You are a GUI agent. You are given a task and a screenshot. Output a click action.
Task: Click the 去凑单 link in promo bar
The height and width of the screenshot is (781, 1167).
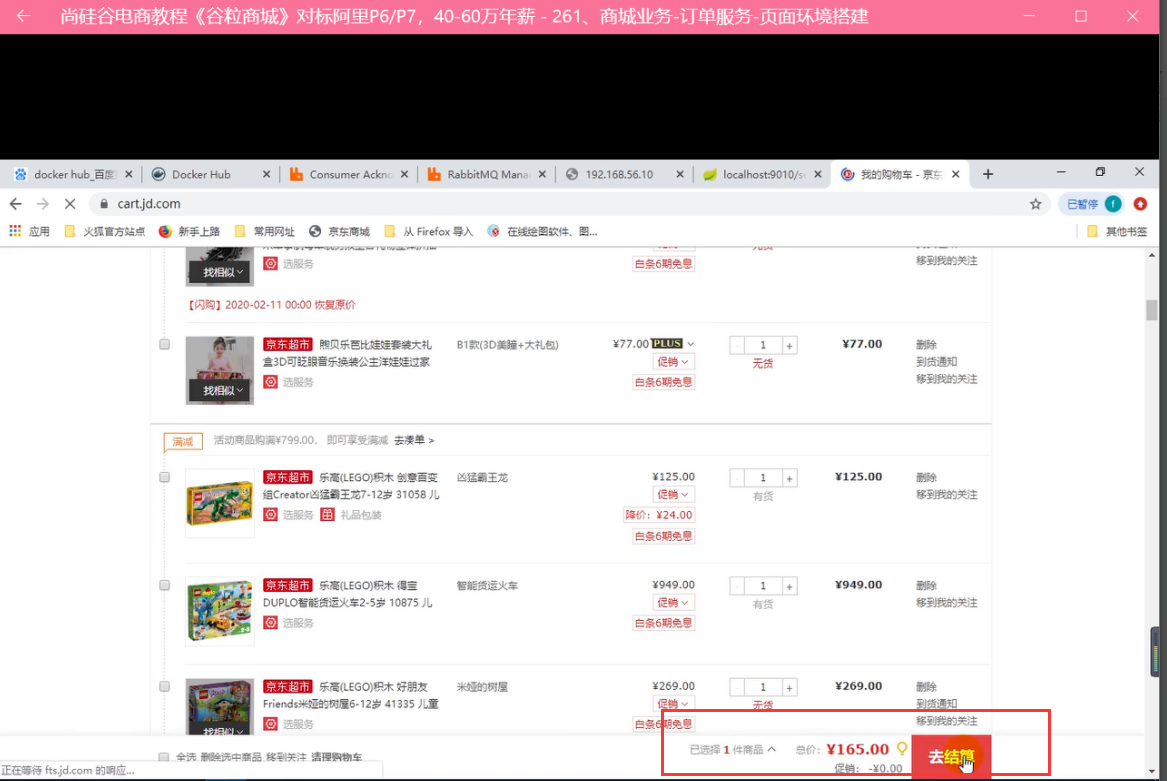coord(414,440)
